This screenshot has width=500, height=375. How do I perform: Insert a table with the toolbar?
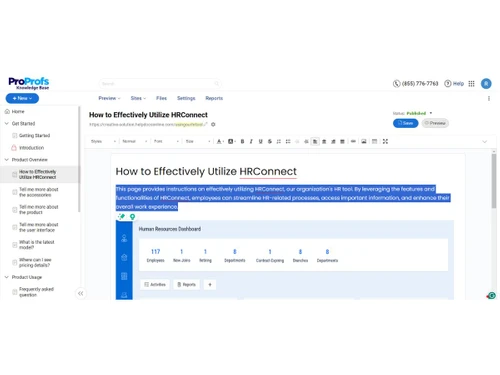pos(375,141)
